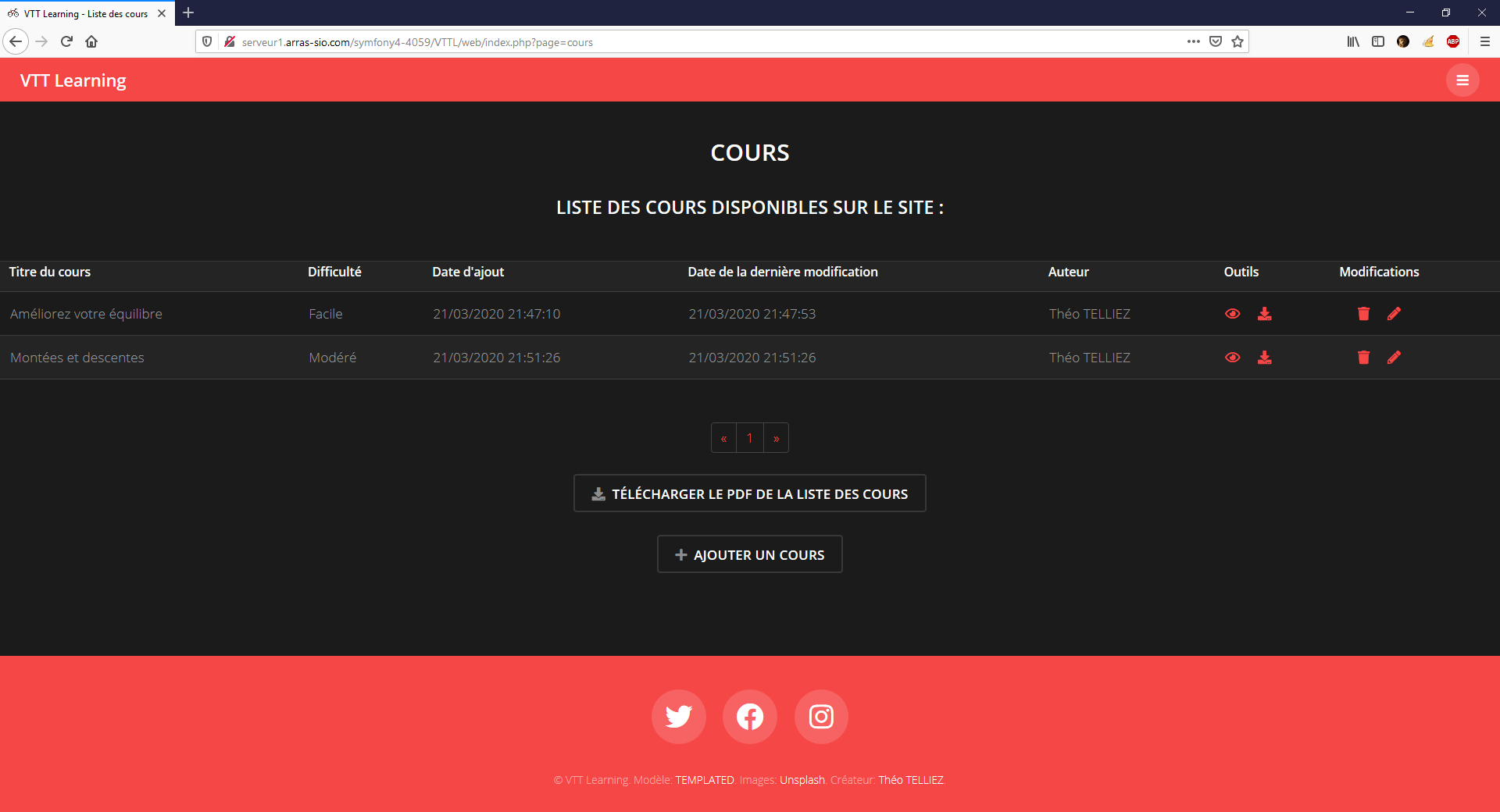The image size is (1500, 812).
Task: Open the TEMPLATED footer link
Action: point(704,780)
